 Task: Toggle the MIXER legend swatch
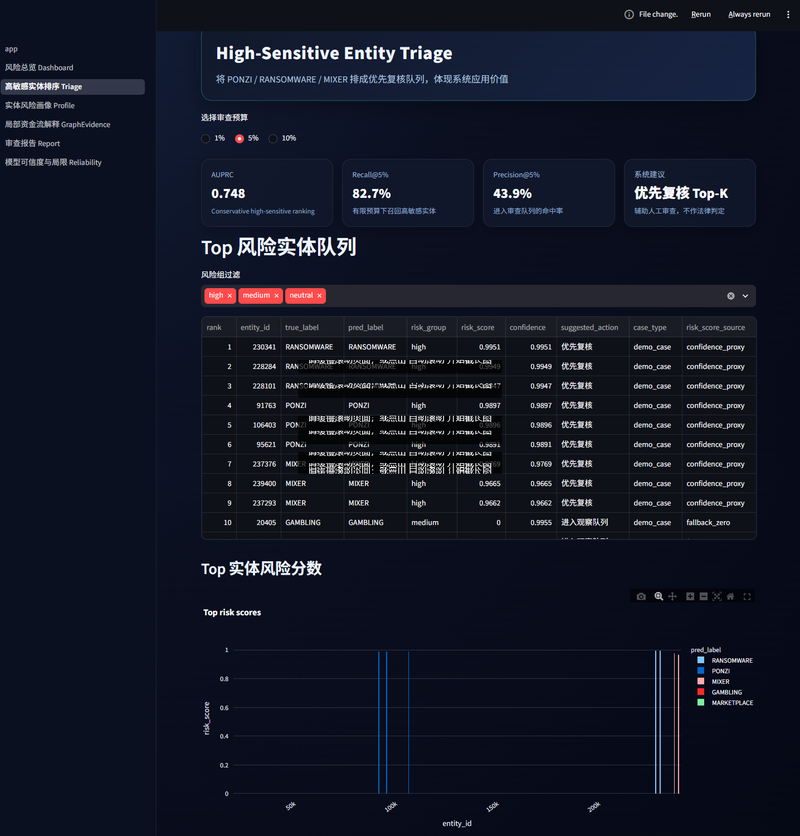(x=701, y=681)
